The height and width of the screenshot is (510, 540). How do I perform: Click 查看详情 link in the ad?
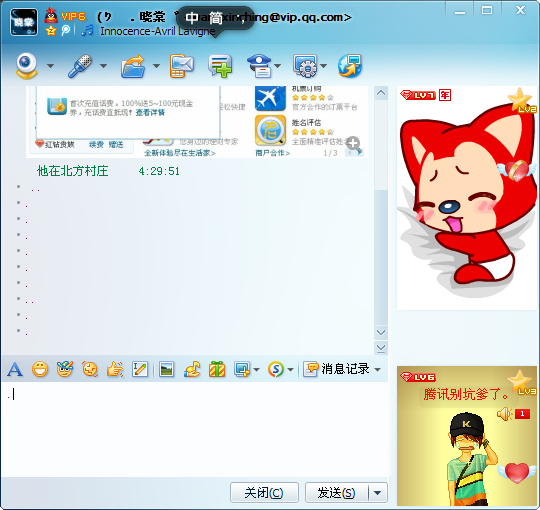(x=150, y=112)
